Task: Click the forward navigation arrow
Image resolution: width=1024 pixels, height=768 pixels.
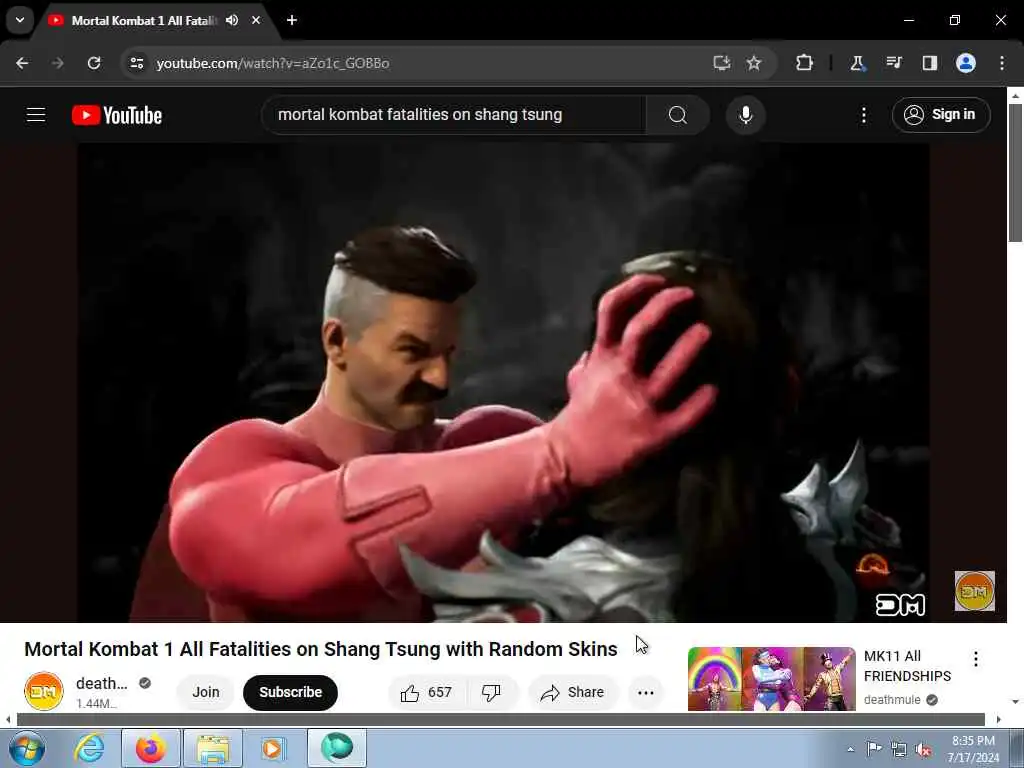Action: click(57, 63)
